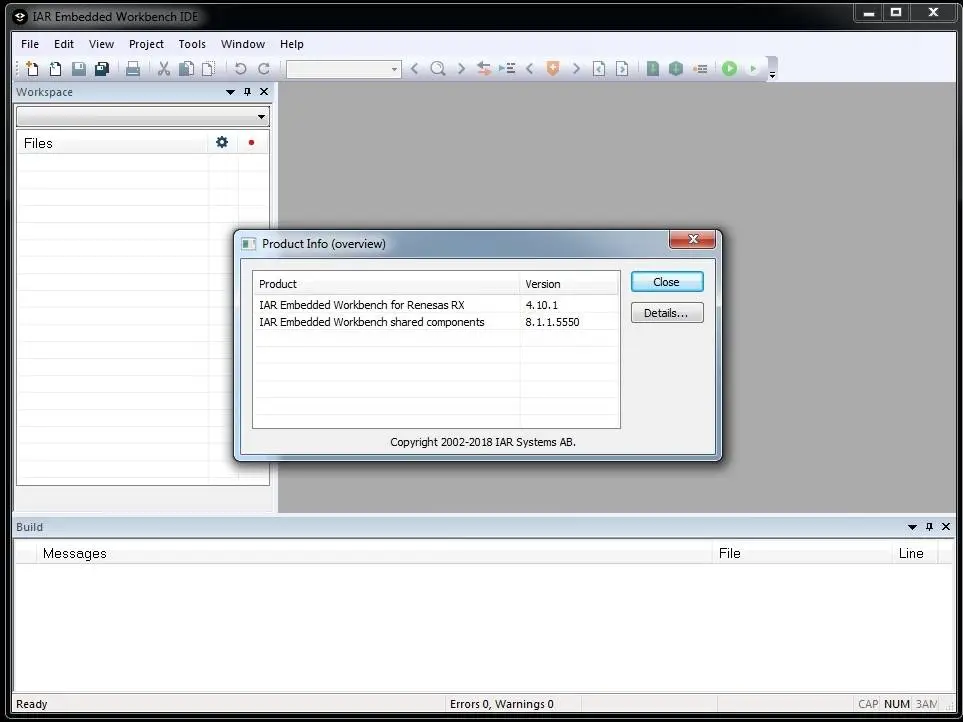Click the Details... button
The image size is (963, 722).
pos(667,312)
